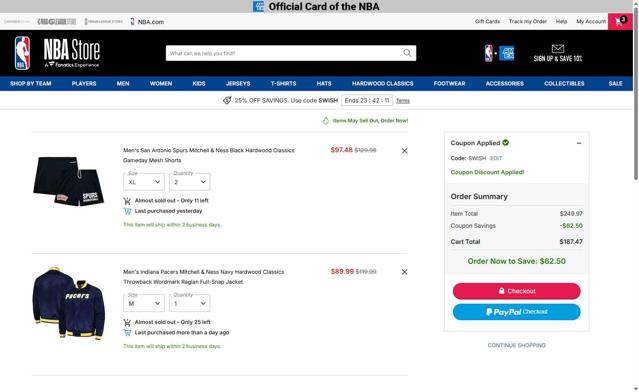
Task: Click 'Order Now to Save: $62.50' text
Action: pos(516,261)
